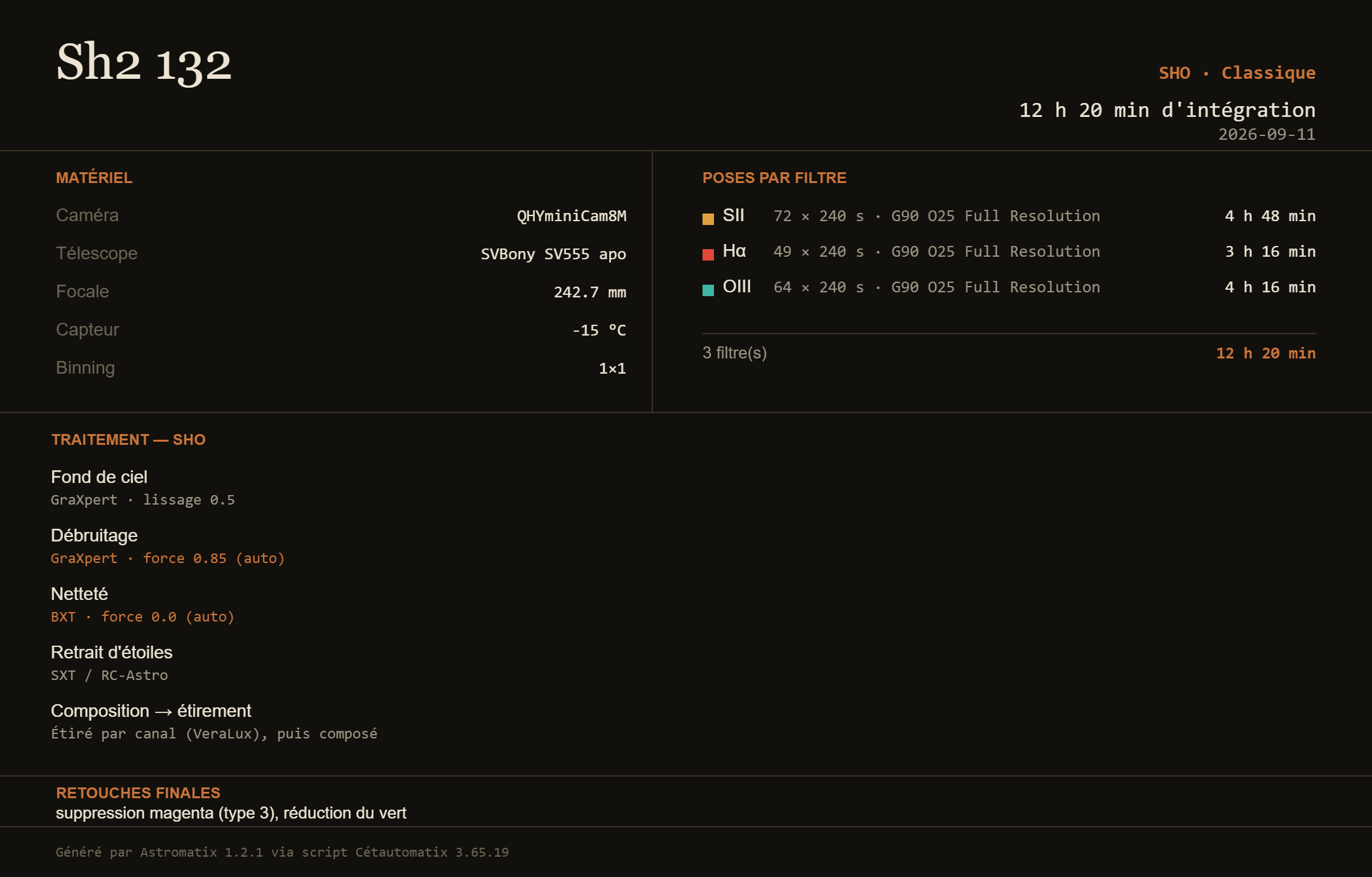1372x877 pixels.
Task: Select the -15 °C sensor temperature
Action: (599, 330)
